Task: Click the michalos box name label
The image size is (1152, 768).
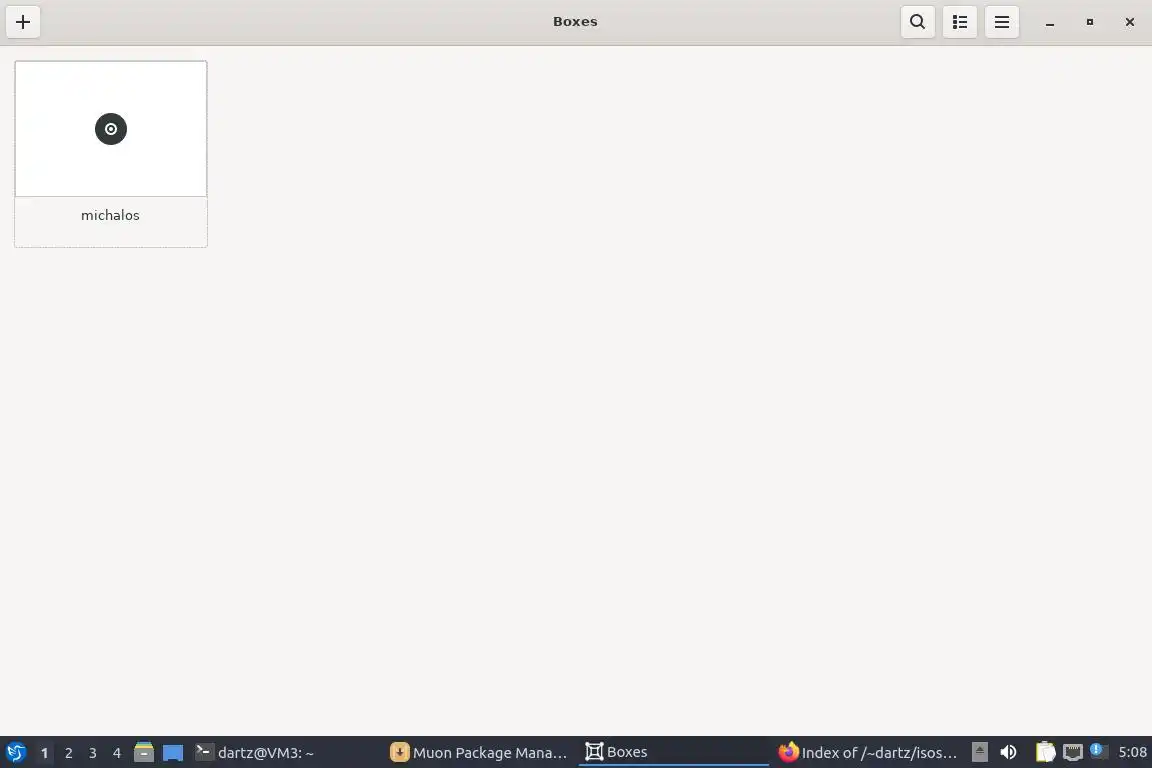Action: click(x=110, y=215)
